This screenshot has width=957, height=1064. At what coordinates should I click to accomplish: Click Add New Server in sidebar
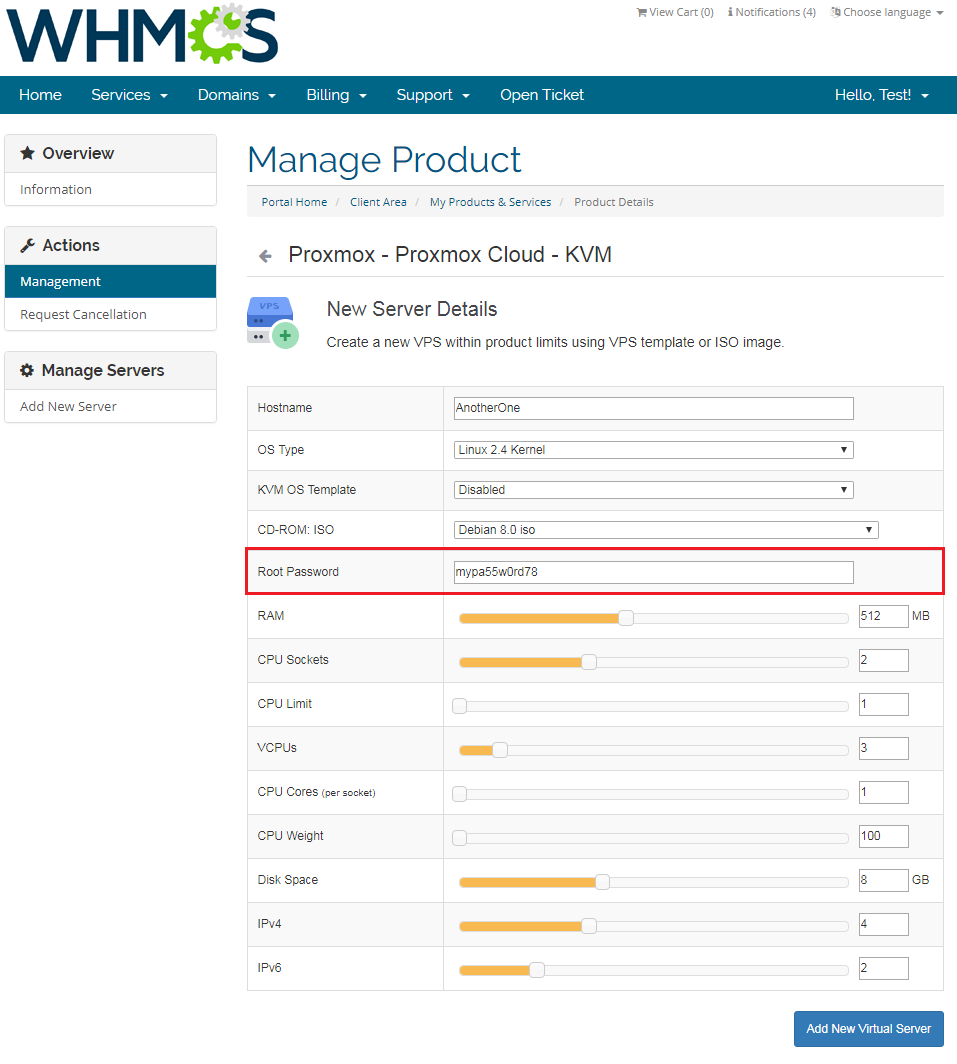[111, 406]
